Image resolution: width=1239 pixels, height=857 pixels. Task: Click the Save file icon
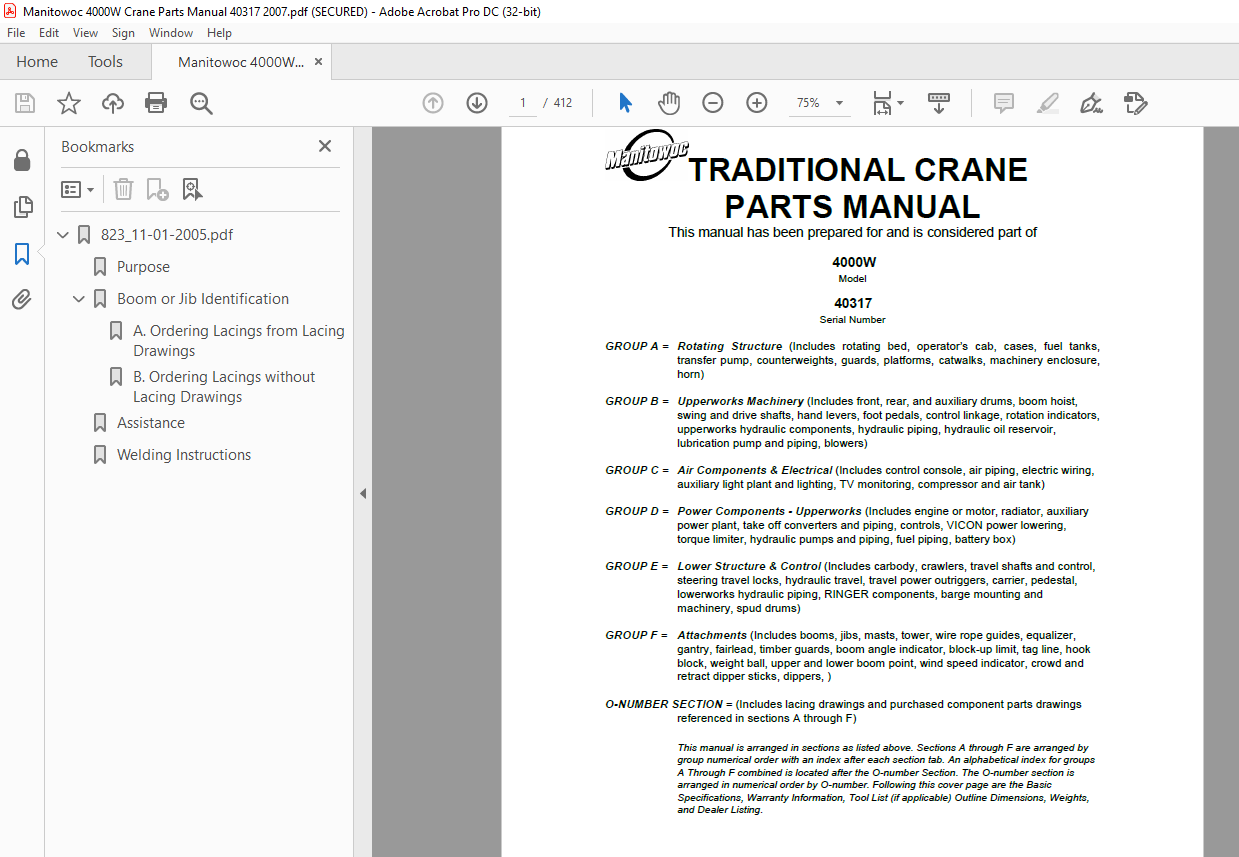(25, 103)
